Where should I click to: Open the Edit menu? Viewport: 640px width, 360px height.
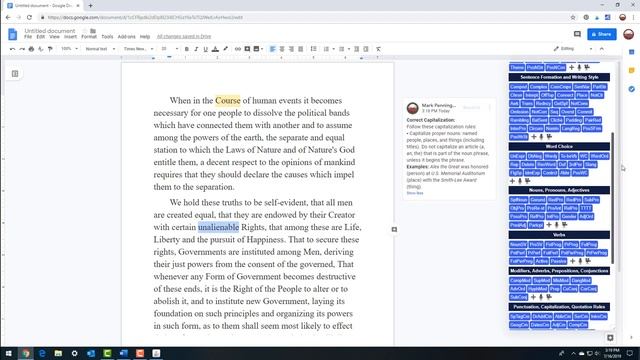click(40, 37)
